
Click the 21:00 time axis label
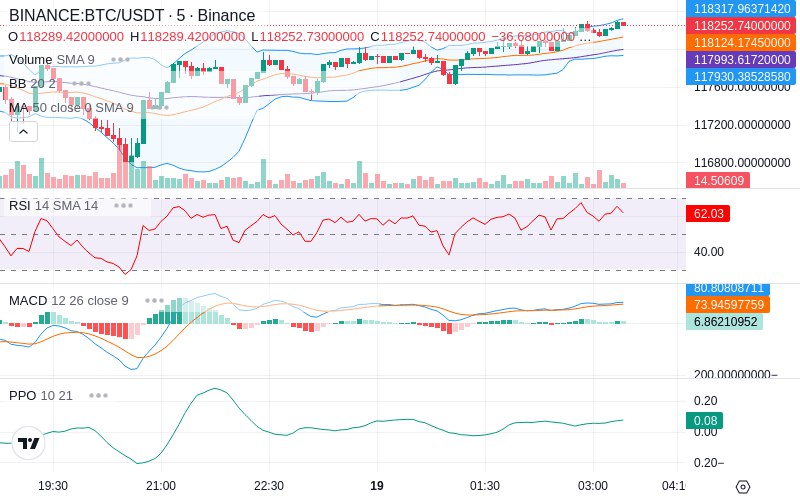click(161, 486)
